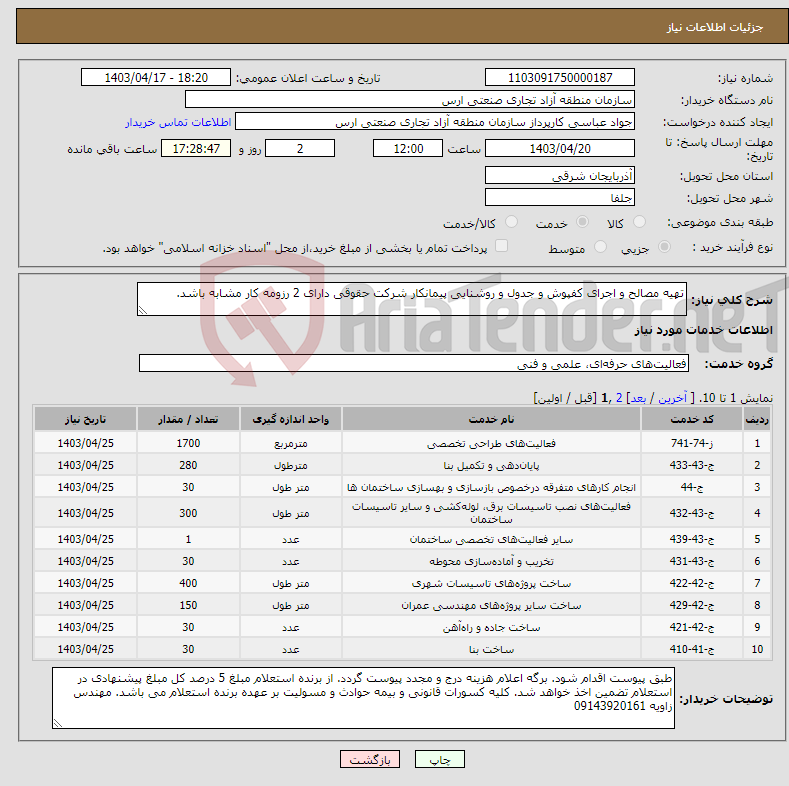Viewport: 789px width, 786px height.
Task: Click the remaining time field 17:28:47
Action: (x=196, y=148)
